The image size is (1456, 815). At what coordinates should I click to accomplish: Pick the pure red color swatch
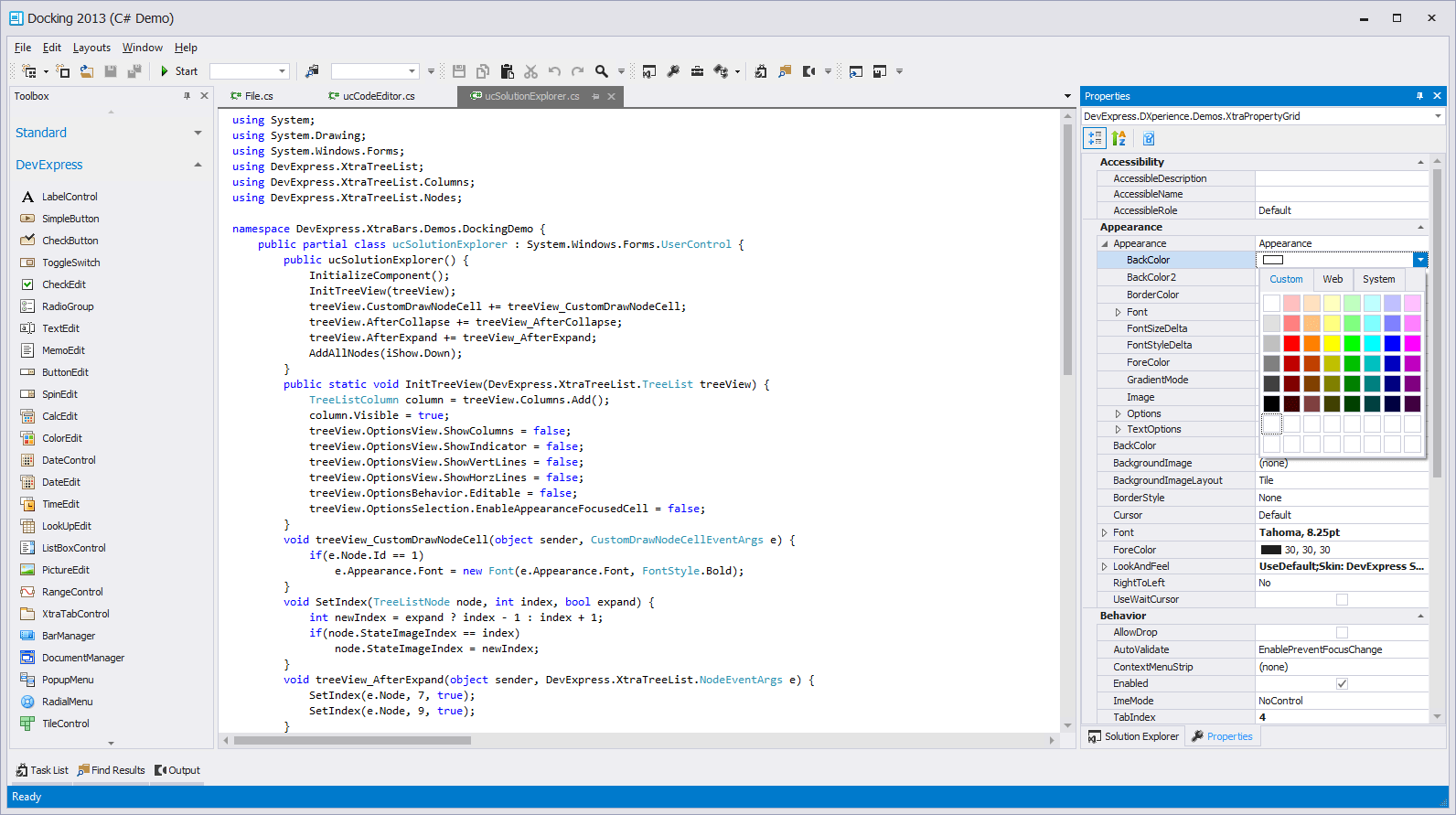point(1291,343)
